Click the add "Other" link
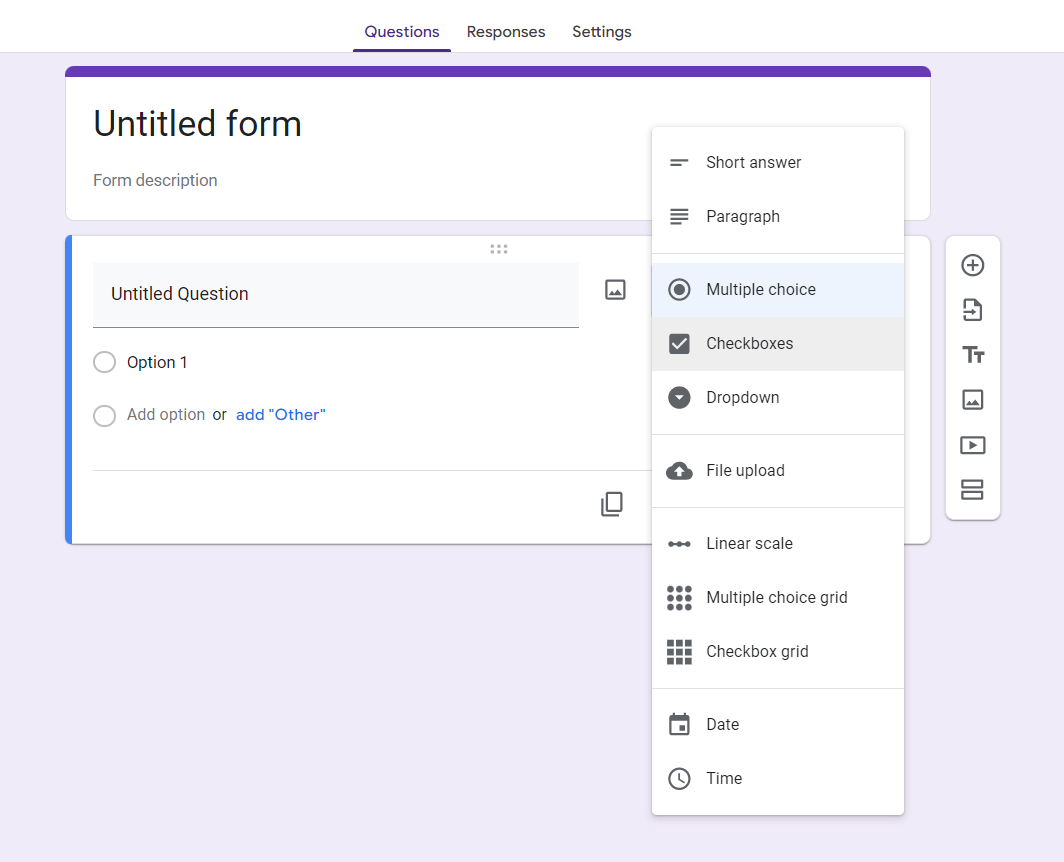 [281, 415]
